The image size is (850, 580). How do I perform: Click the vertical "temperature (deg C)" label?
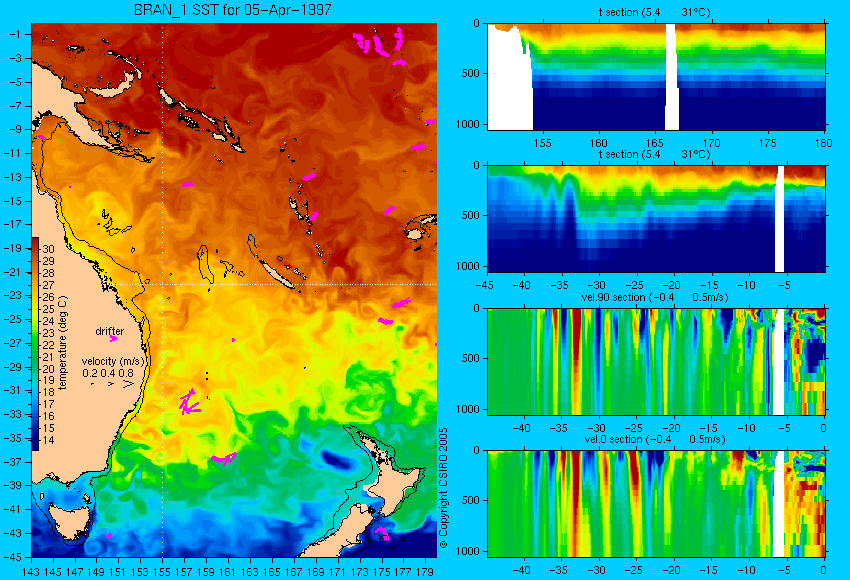point(62,343)
